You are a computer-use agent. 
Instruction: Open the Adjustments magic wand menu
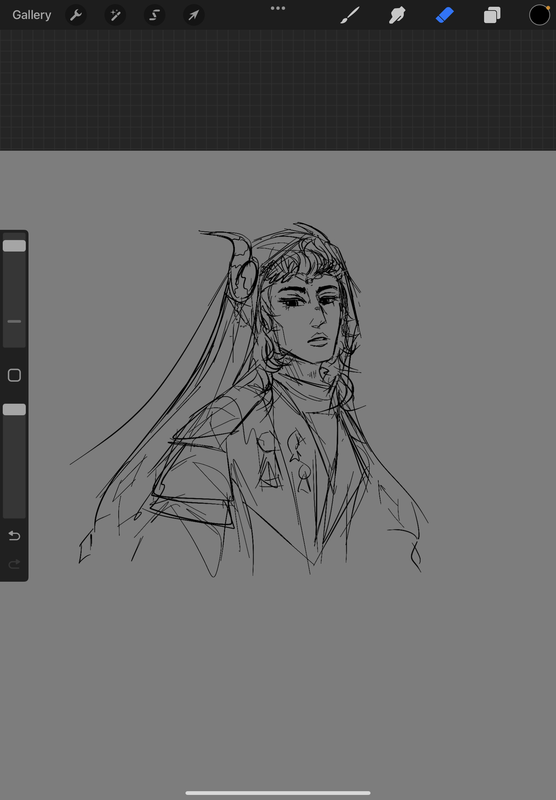(x=115, y=15)
